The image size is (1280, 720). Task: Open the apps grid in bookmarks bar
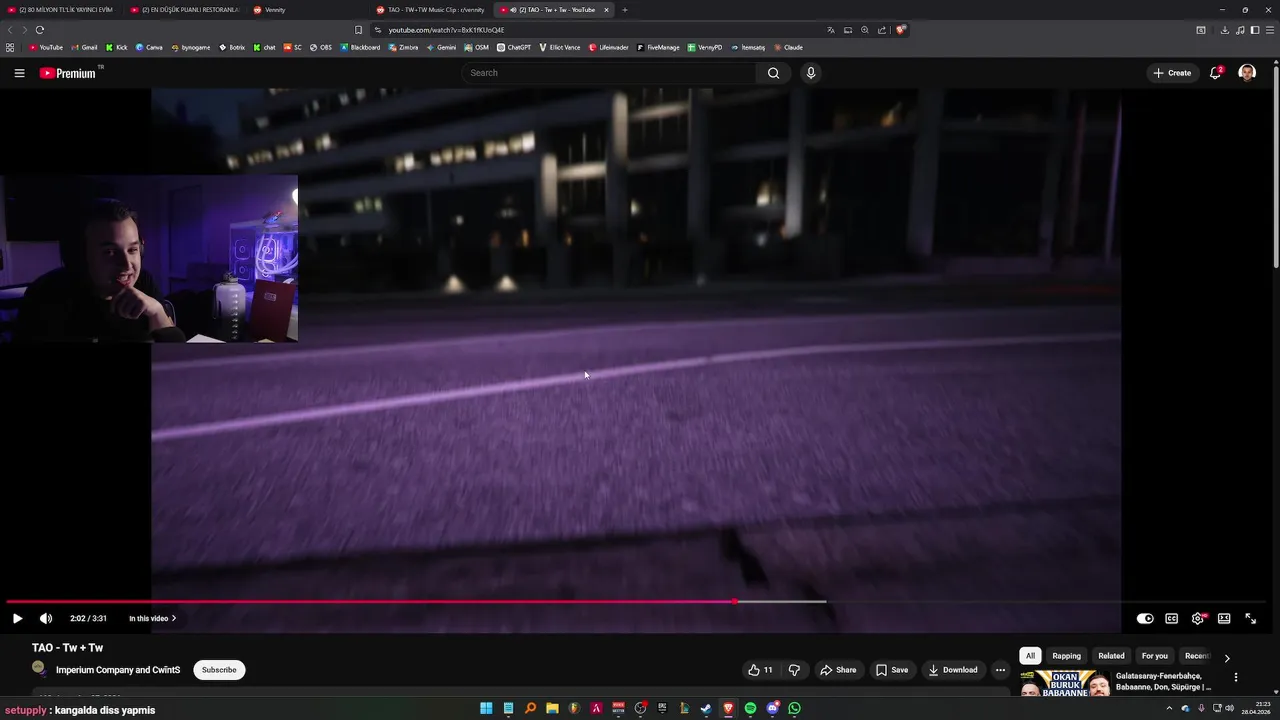click(10, 47)
